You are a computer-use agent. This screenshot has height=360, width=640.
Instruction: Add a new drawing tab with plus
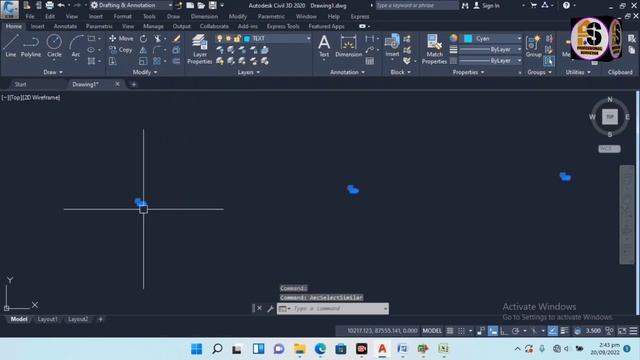tap(133, 84)
